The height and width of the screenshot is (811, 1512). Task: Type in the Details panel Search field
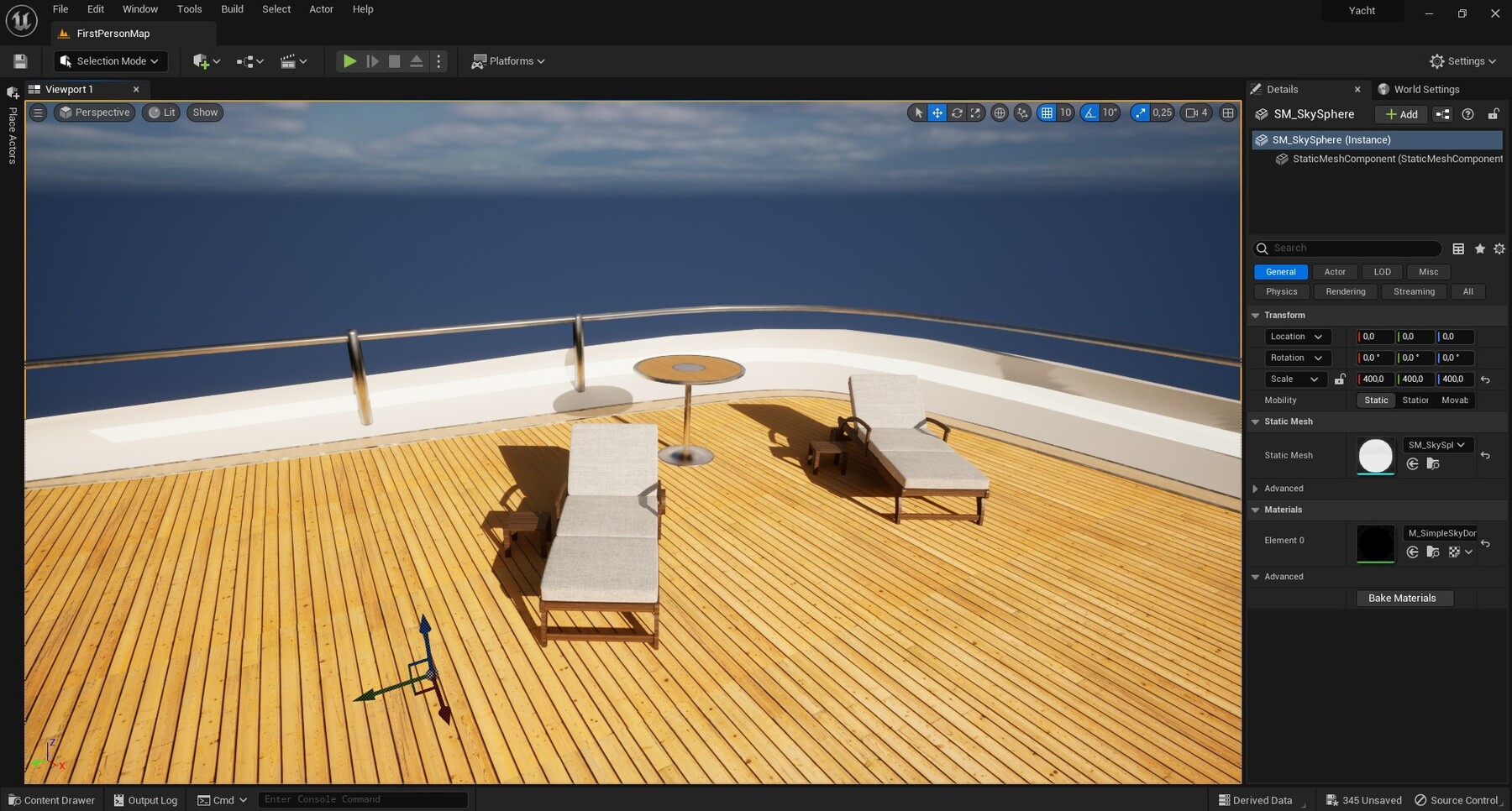click(x=1344, y=249)
